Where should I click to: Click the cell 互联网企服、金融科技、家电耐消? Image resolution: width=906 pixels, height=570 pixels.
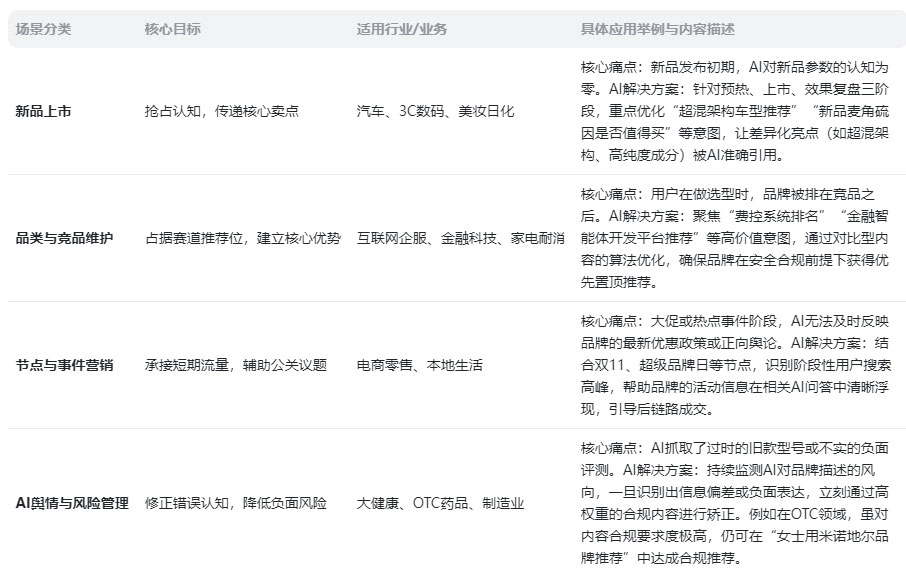461,238
